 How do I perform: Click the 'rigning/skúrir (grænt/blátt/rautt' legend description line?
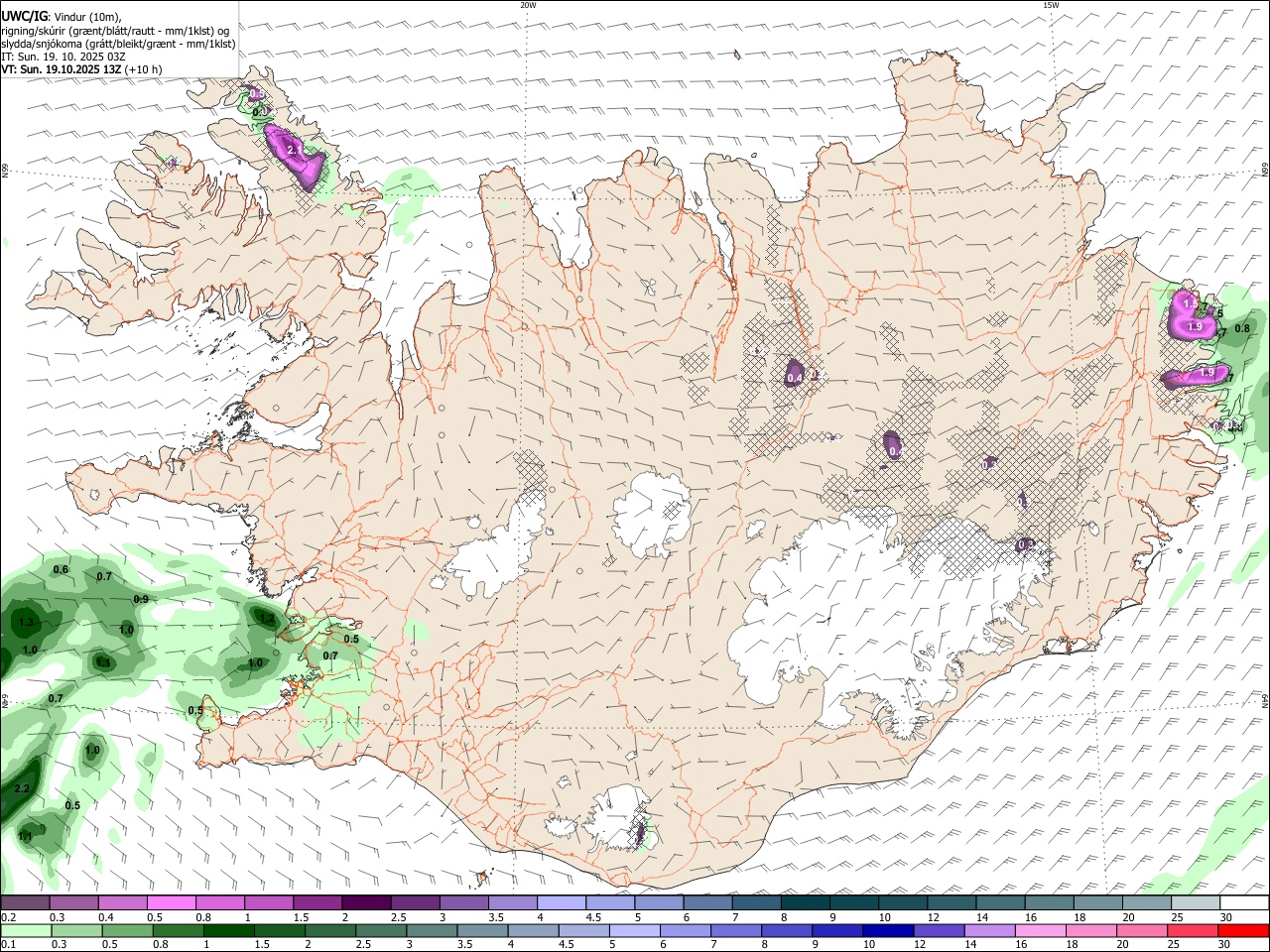tap(115, 31)
